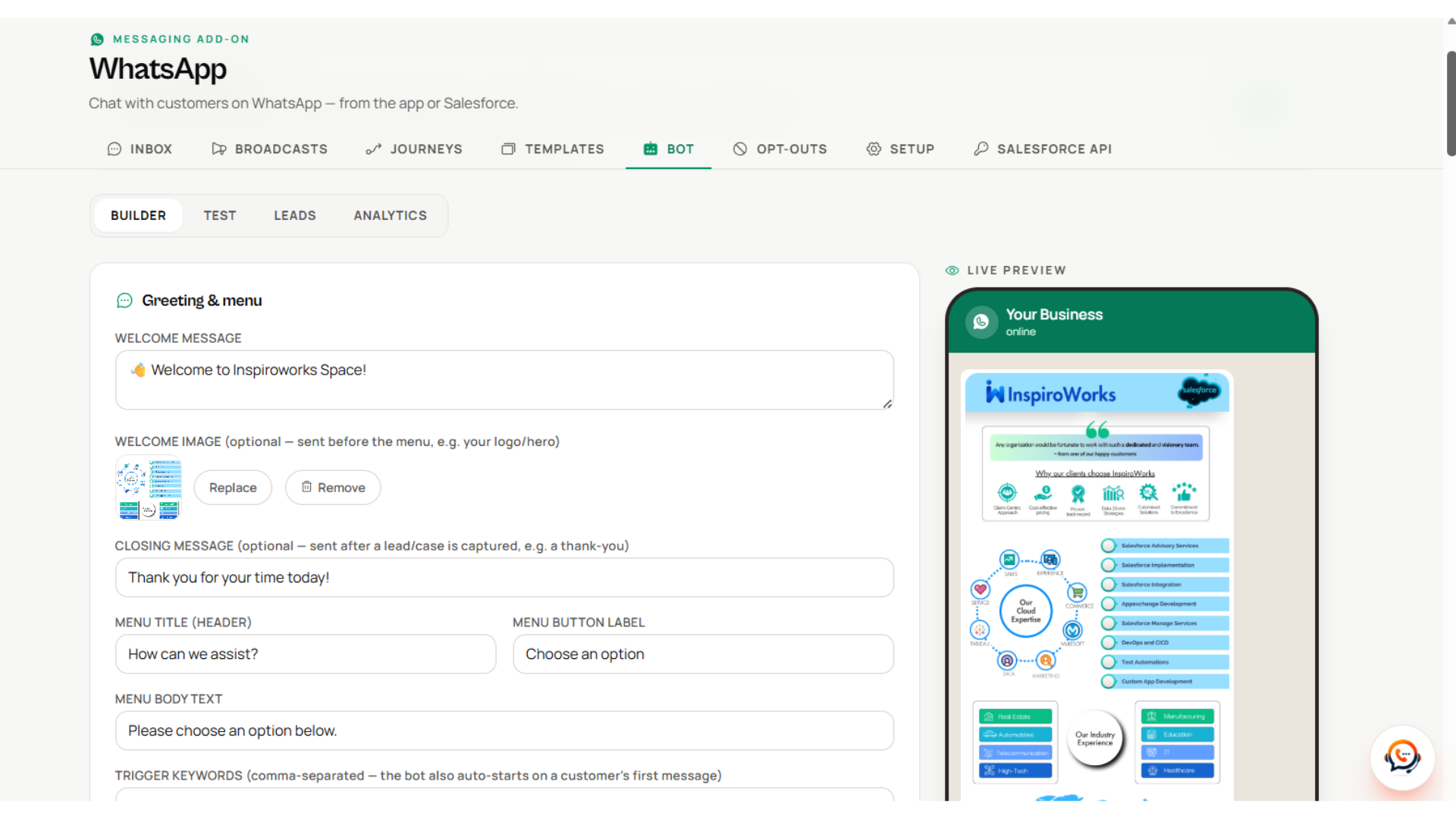Screen dimensions: 1456x819
Task: Click the Salesforce API key icon
Action: (x=981, y=149)
